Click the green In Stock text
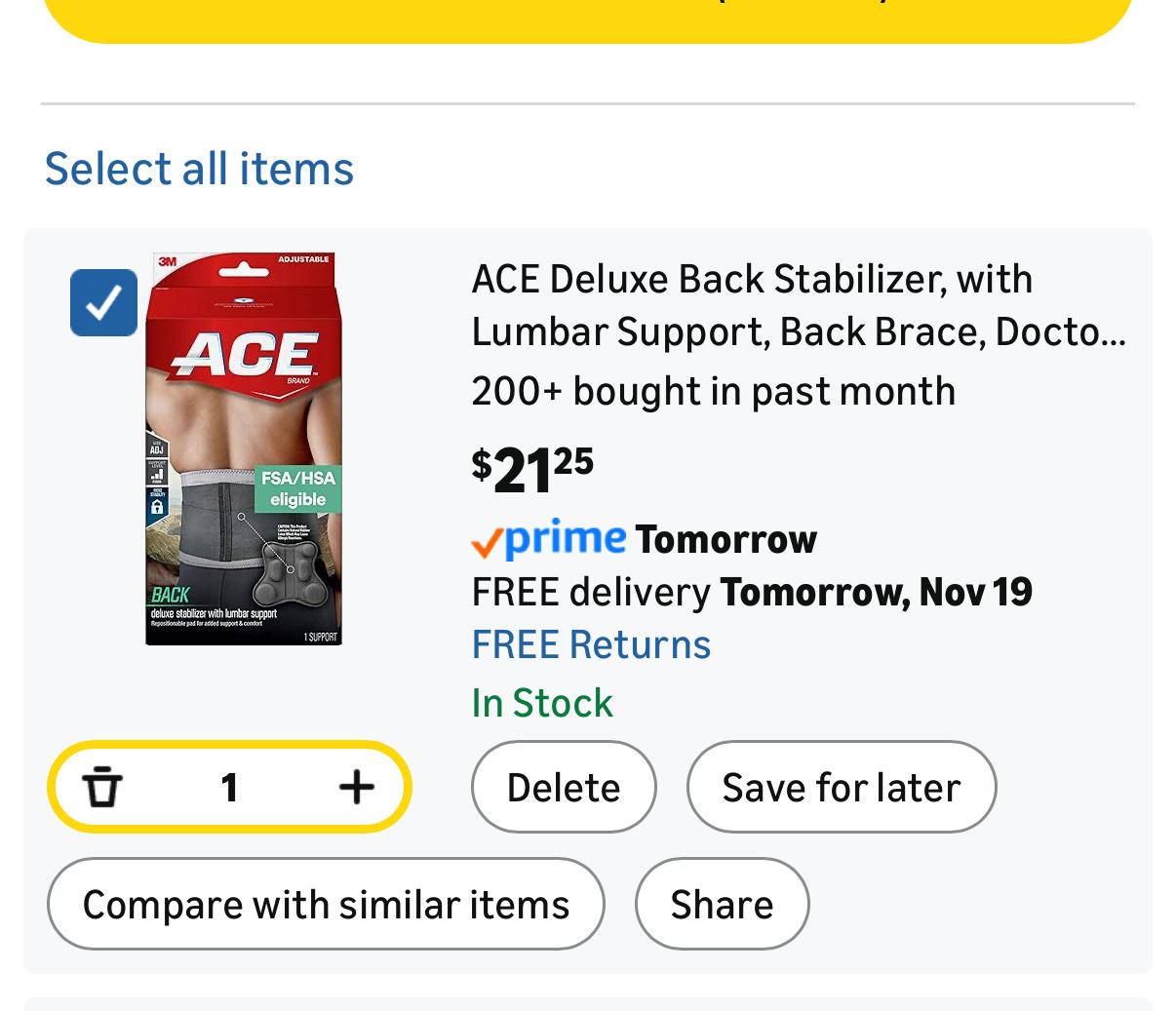Image resolution: width=1176 pixels, height=1011 pixels. point(542,703)
